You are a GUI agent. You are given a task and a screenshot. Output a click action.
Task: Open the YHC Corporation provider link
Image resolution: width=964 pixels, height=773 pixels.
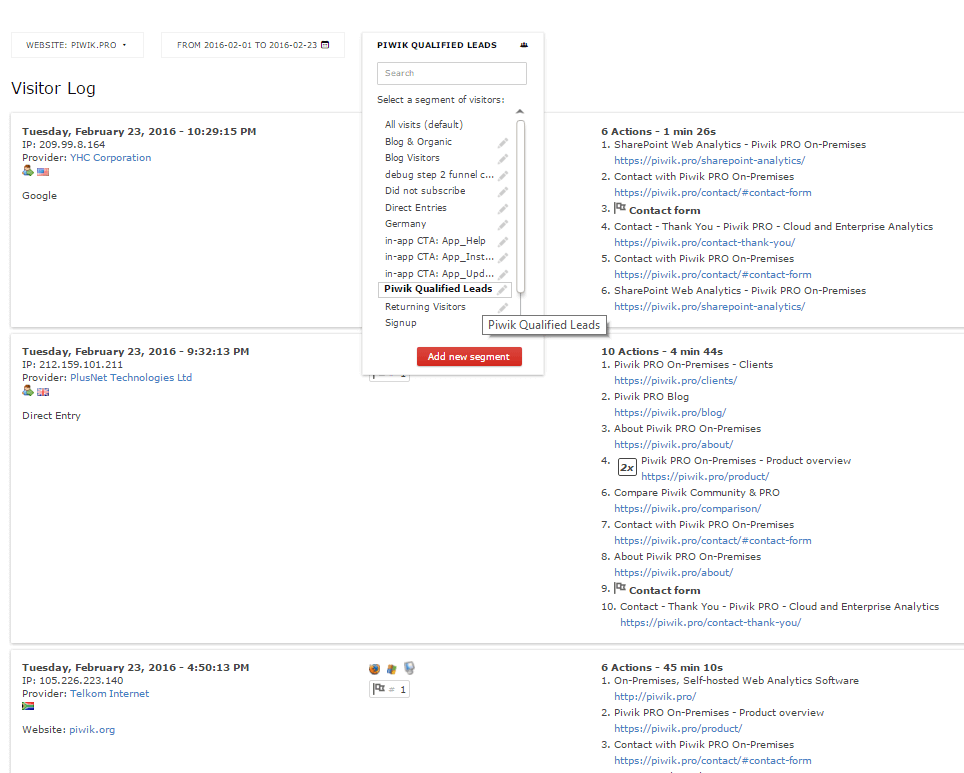point(110,158)
